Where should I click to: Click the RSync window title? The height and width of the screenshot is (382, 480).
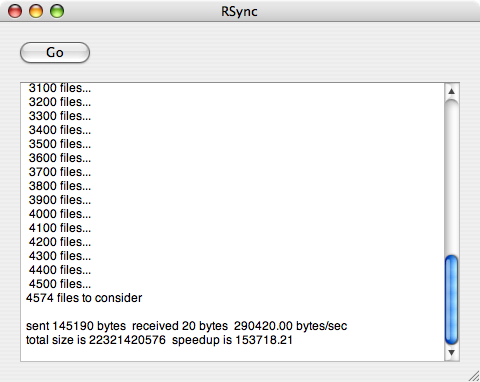[x=239, y=12]
